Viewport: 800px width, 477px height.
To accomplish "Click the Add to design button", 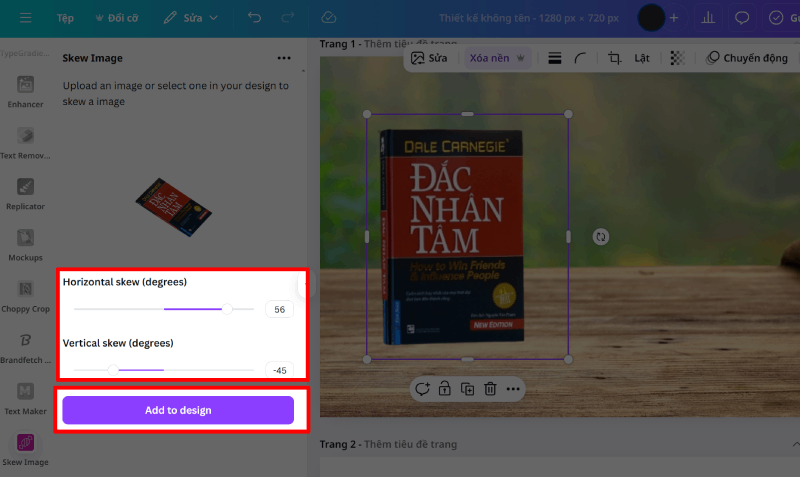I will (x=178, y=410).
